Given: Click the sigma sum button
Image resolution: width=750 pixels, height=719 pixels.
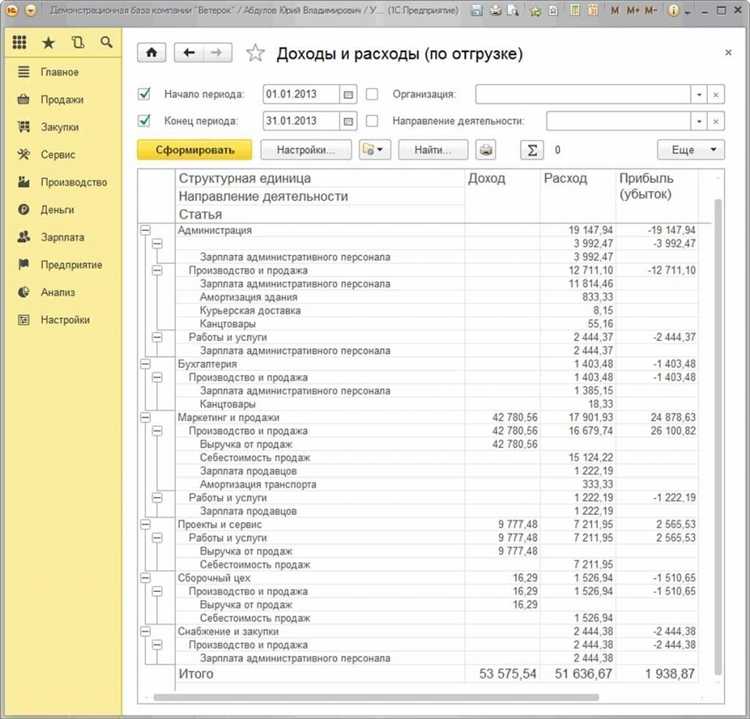Looking at the screenshot, I should click(x=532, y=150).
